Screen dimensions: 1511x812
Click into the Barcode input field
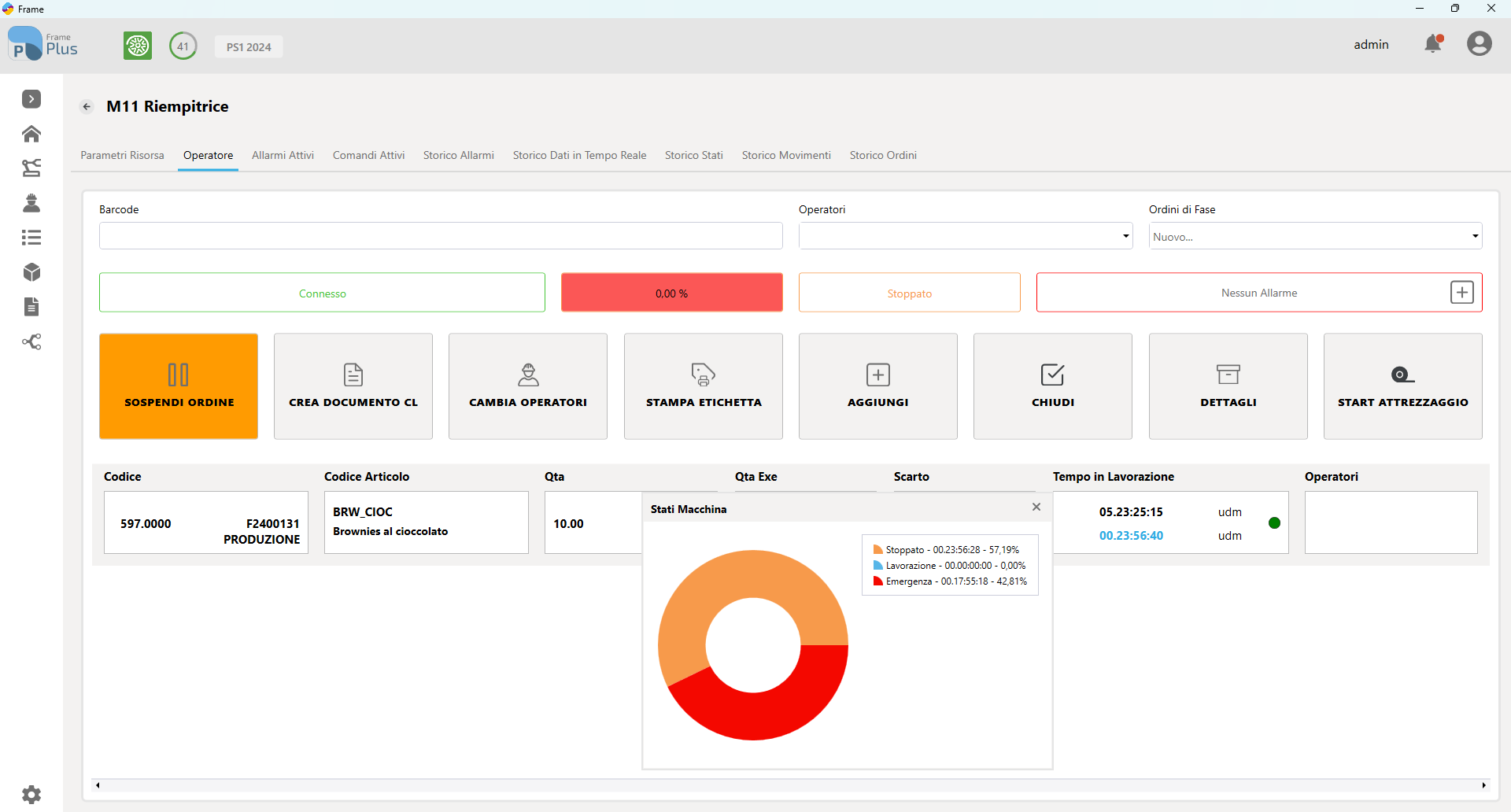tap(441, 236)
